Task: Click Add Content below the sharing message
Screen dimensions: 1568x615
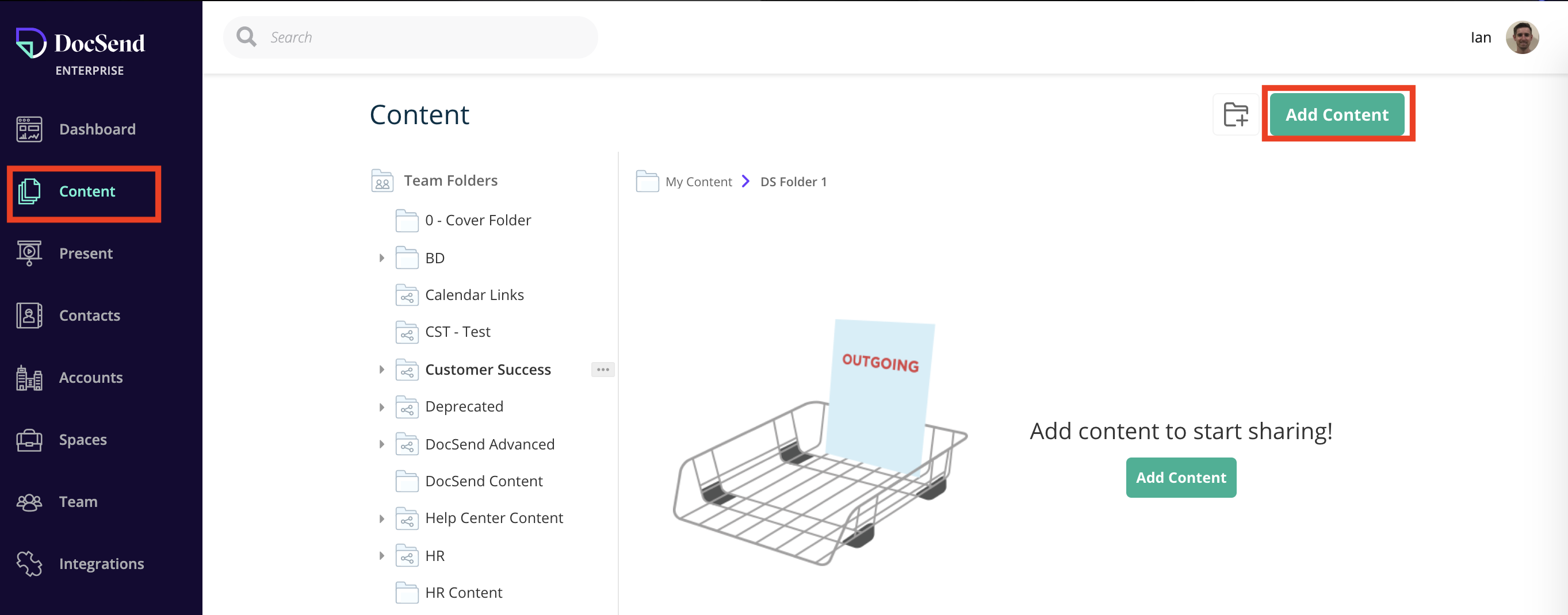Action: [1180, 478]
